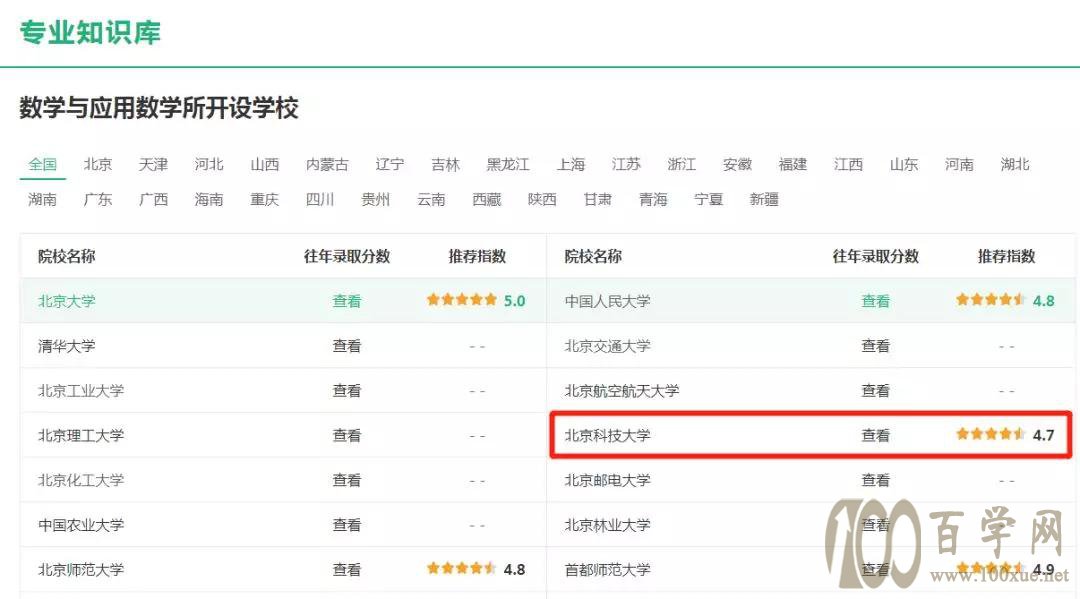Open the 北京化工大学 entry
1080x599 pixels.
tap(81, 480)
